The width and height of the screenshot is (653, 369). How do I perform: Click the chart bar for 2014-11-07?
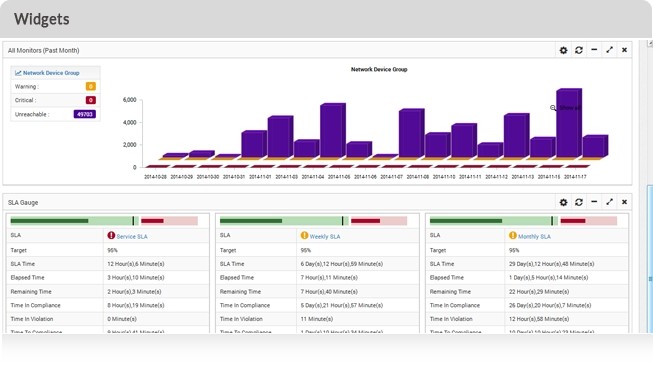click(411, 133)
